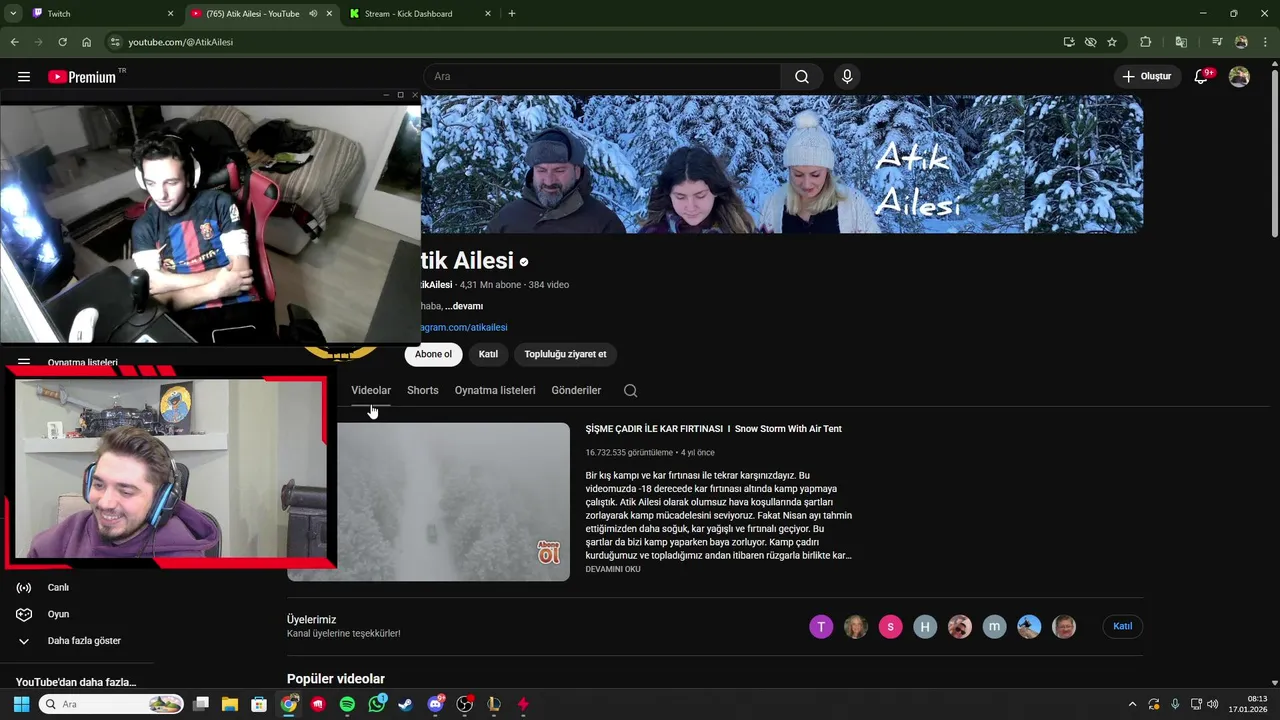The image size is (1280, 720).
Task: Open WhatsApp from the taskbar
Action: tap(376, 704)
